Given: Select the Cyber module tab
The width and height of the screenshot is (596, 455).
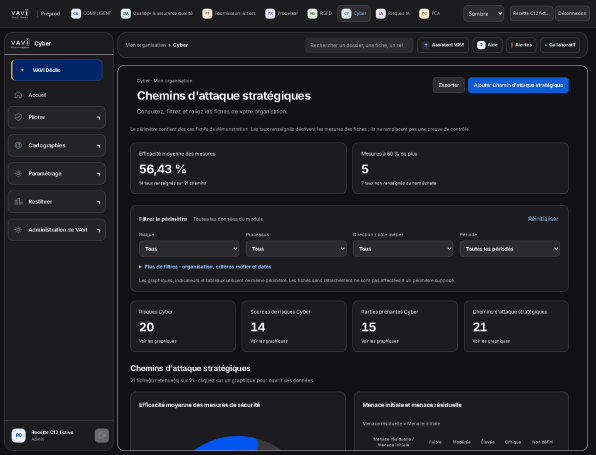Looking at the screenshot, I should [354, 13].
